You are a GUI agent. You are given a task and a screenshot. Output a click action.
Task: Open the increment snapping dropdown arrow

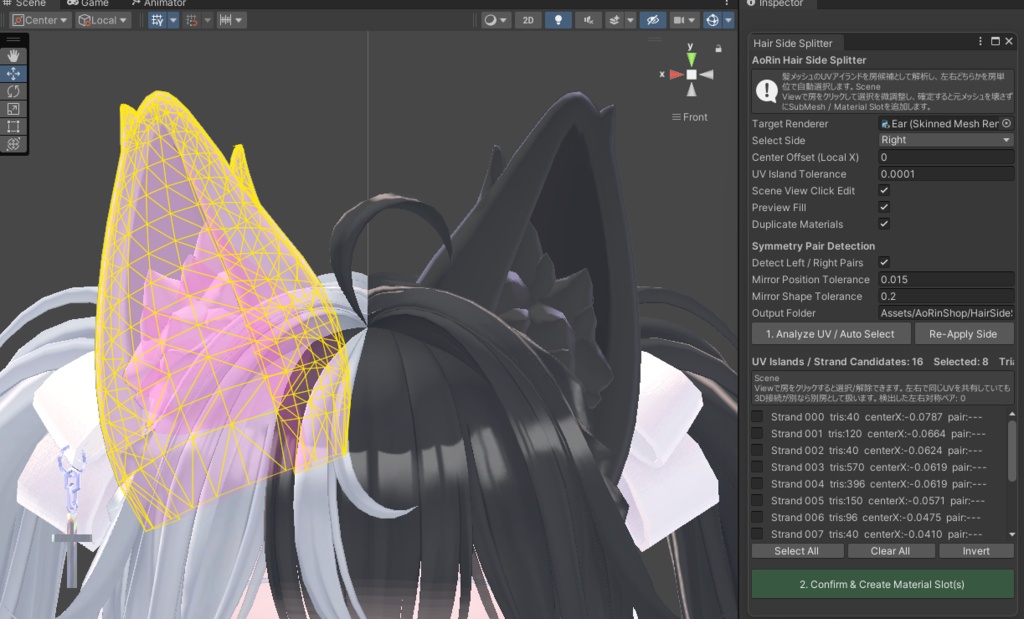[239, 20]
